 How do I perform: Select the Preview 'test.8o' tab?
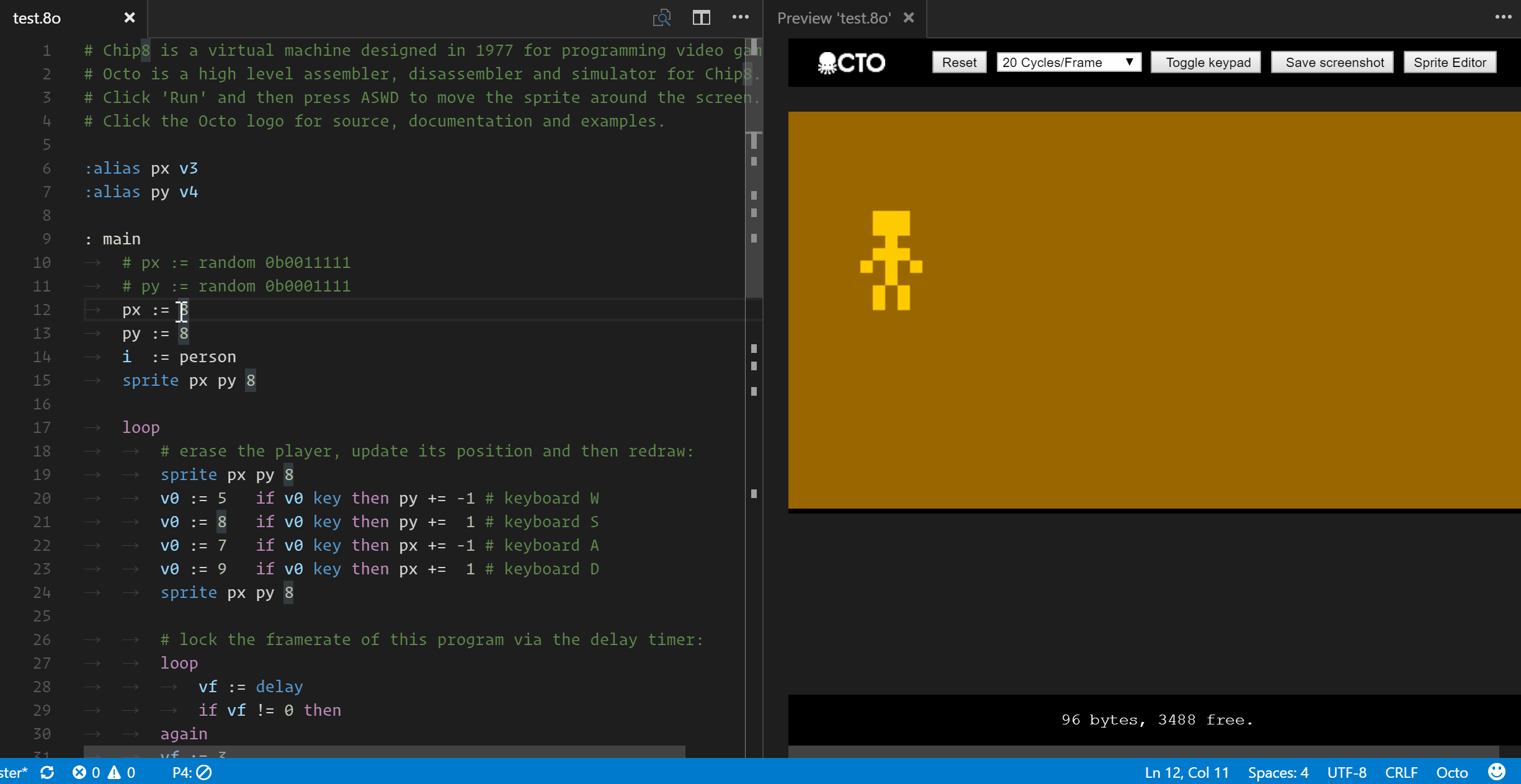coord(833,18)
